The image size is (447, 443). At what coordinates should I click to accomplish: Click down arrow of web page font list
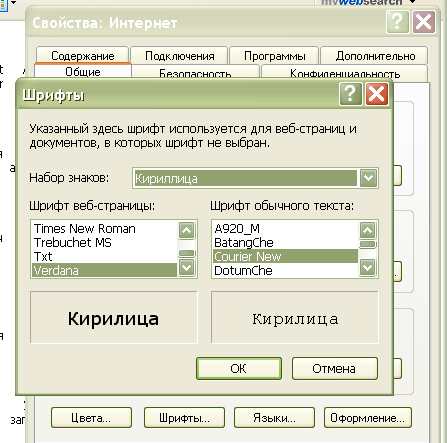coord(186,268)
